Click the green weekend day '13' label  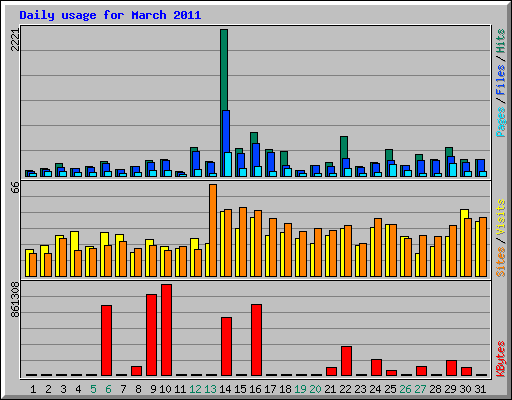click(x=210, y=389)
